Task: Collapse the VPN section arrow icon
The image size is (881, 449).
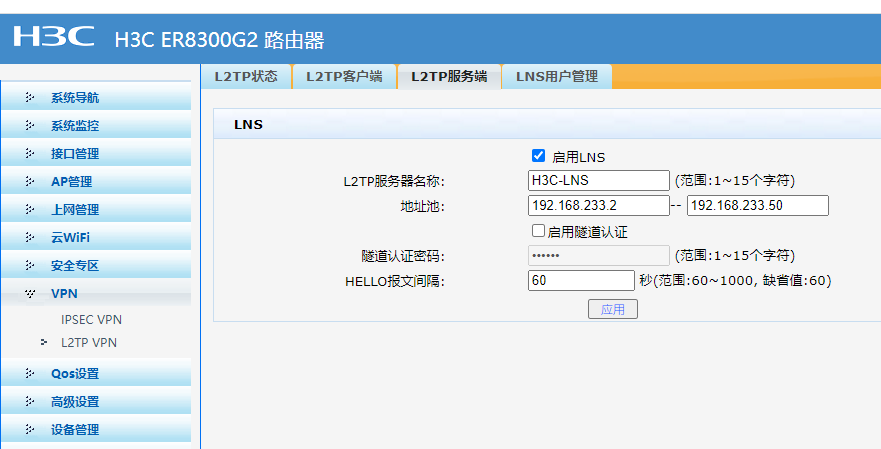Action: tap(30, 293)
